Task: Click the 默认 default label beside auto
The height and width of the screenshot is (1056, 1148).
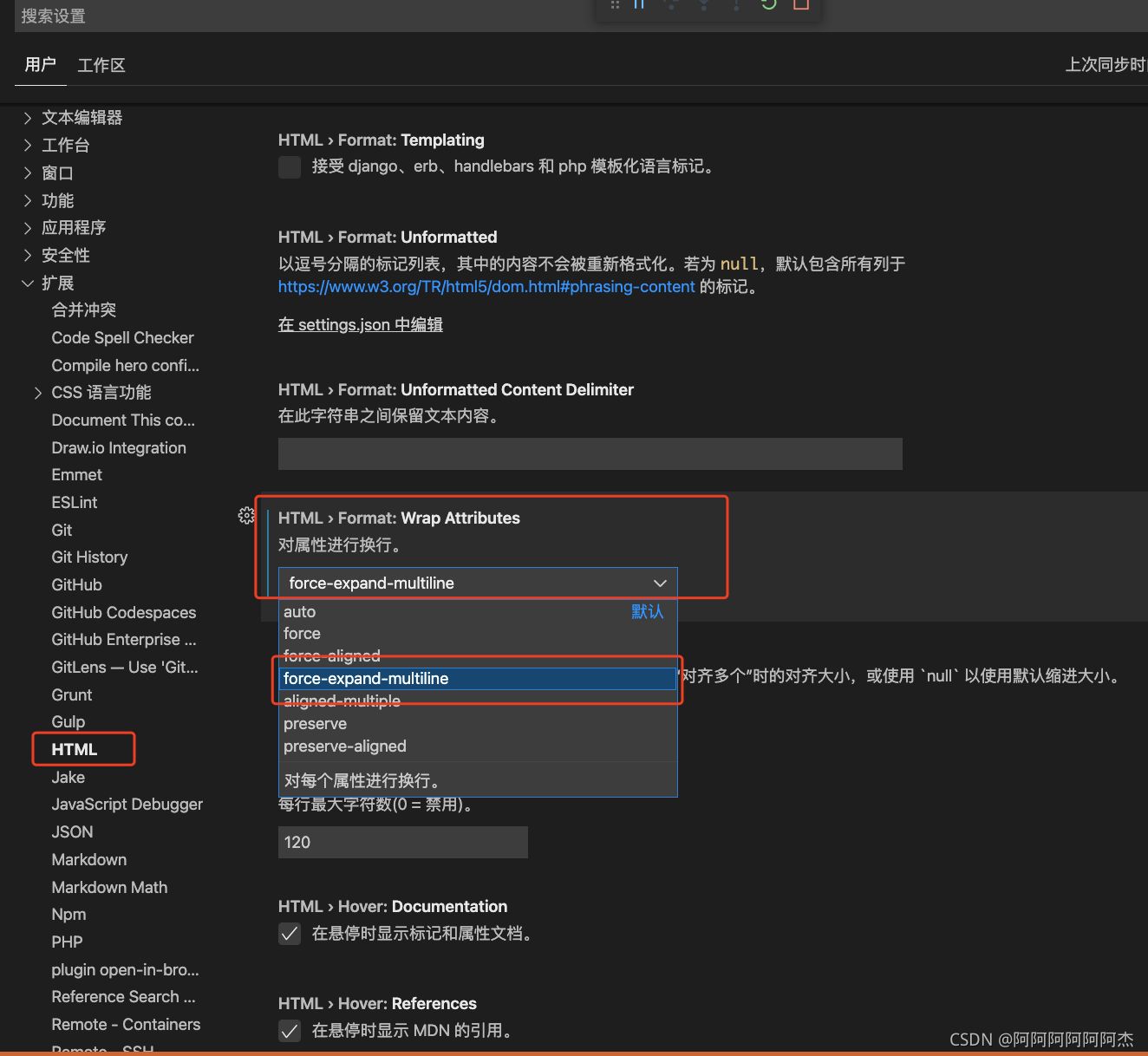Action: tap(647, 612)
